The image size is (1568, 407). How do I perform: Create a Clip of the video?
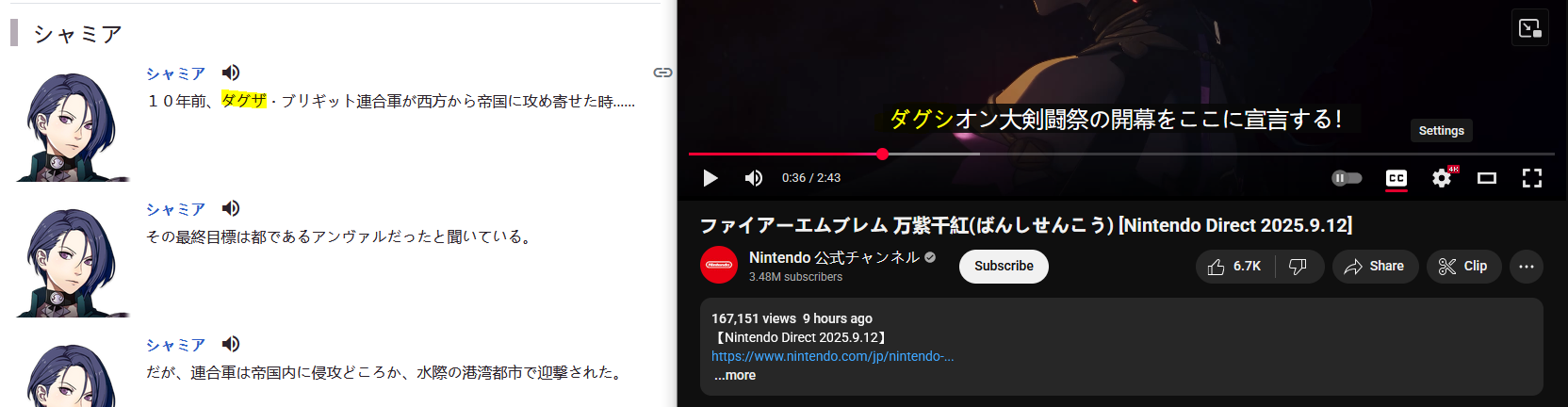[1463, 267]
